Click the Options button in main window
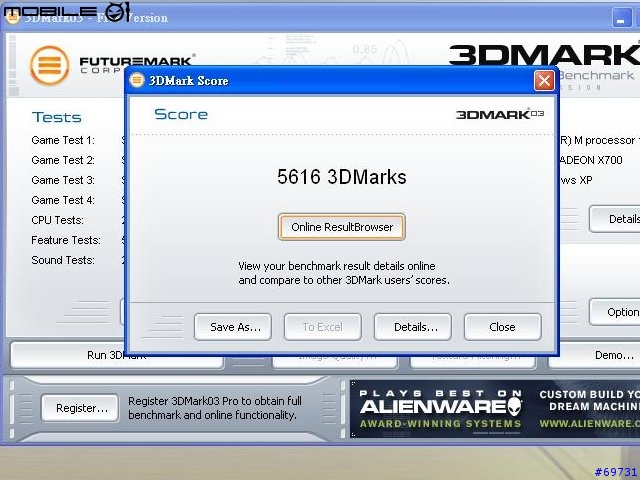Image resolution: width=640 pixels, height=480 pixels. point(615,312)
